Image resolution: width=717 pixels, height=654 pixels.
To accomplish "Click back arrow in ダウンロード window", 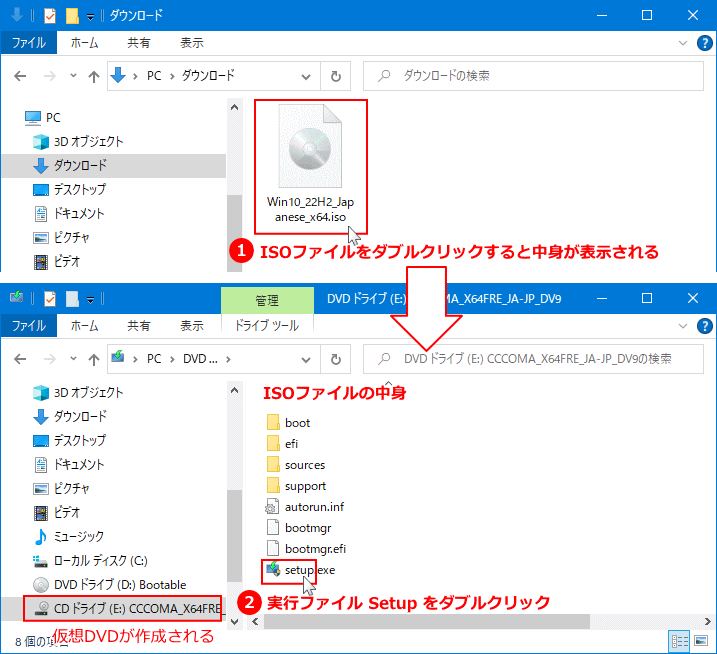I will 20,76.
